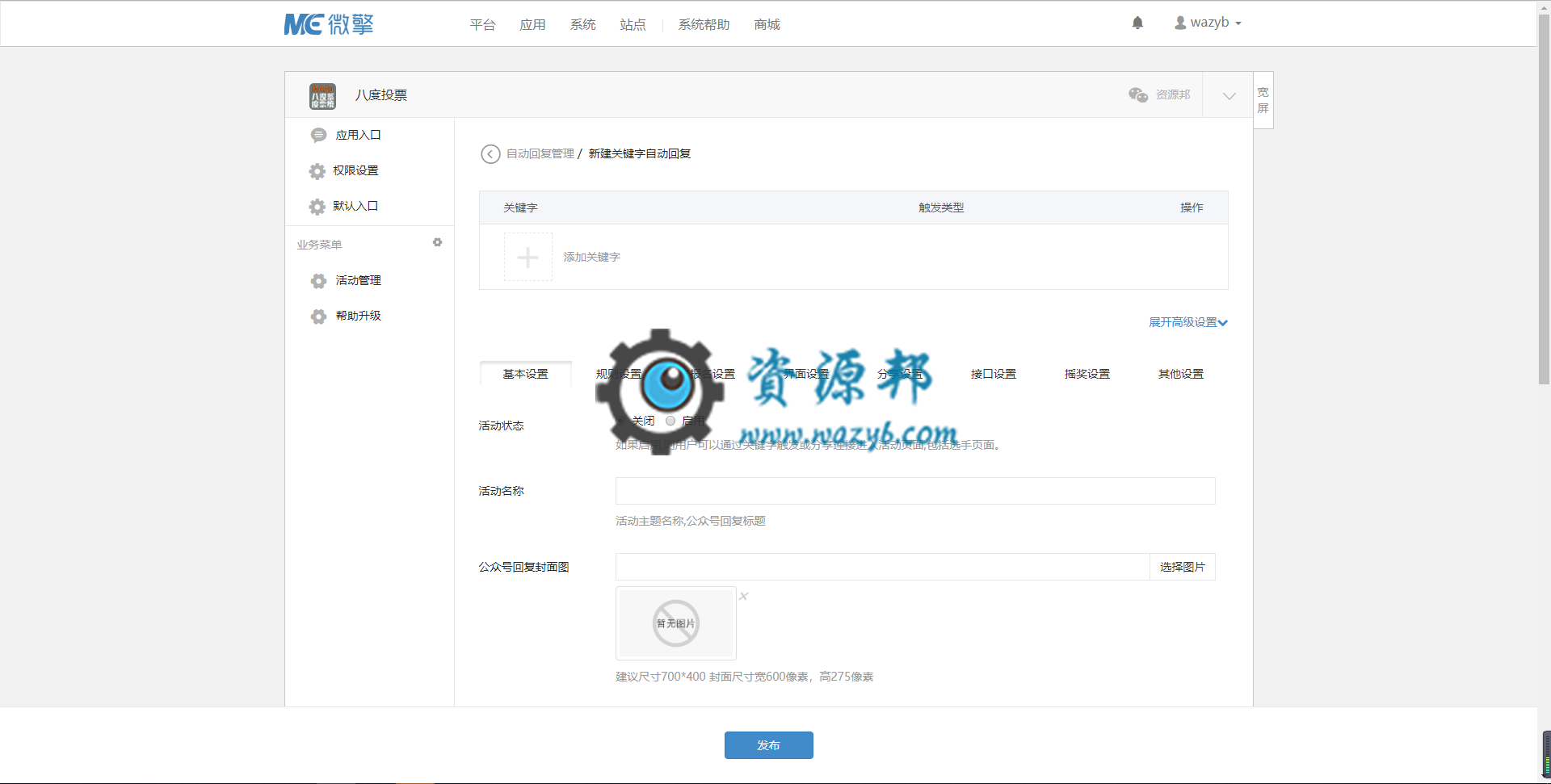Click the gear icon beside 权限设置
Screen dimensions: 1551x784
[x=317, y=170]
